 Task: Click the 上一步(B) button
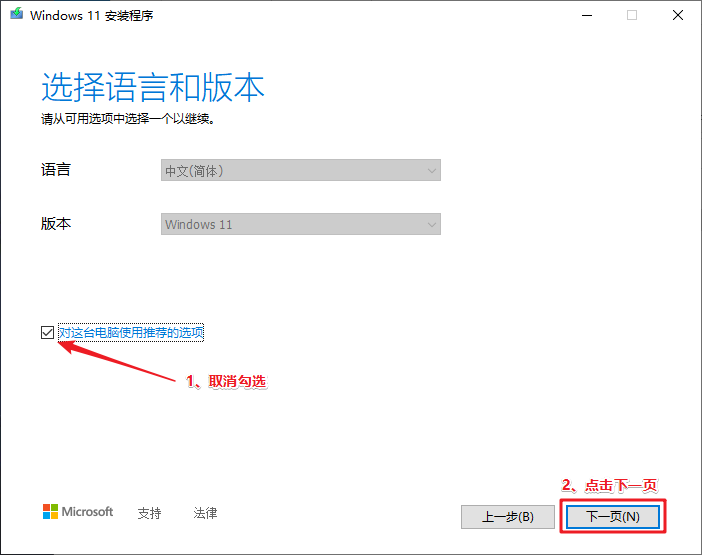[508, 517]
